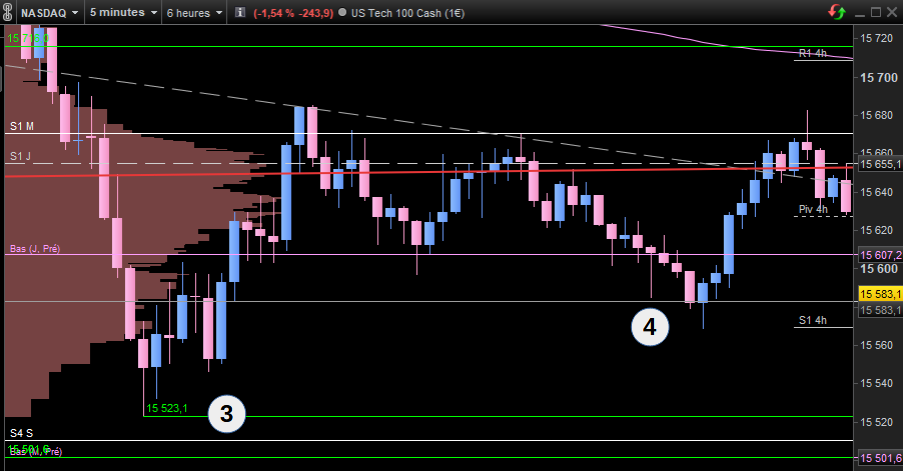Viewport: 903px width, 471px height.
Task: Select the S1 J support label
Action: tap(21, 156)
